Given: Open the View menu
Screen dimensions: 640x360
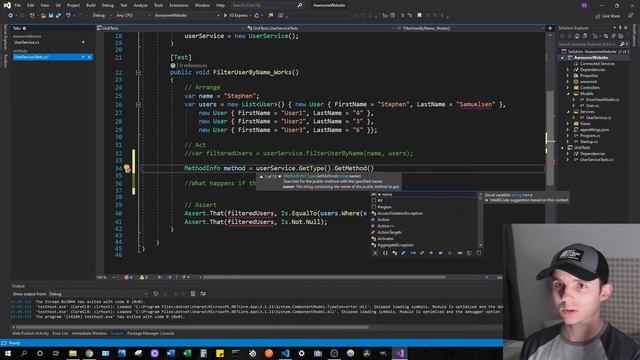Looking at the screenshot, I should coord(44,5).
